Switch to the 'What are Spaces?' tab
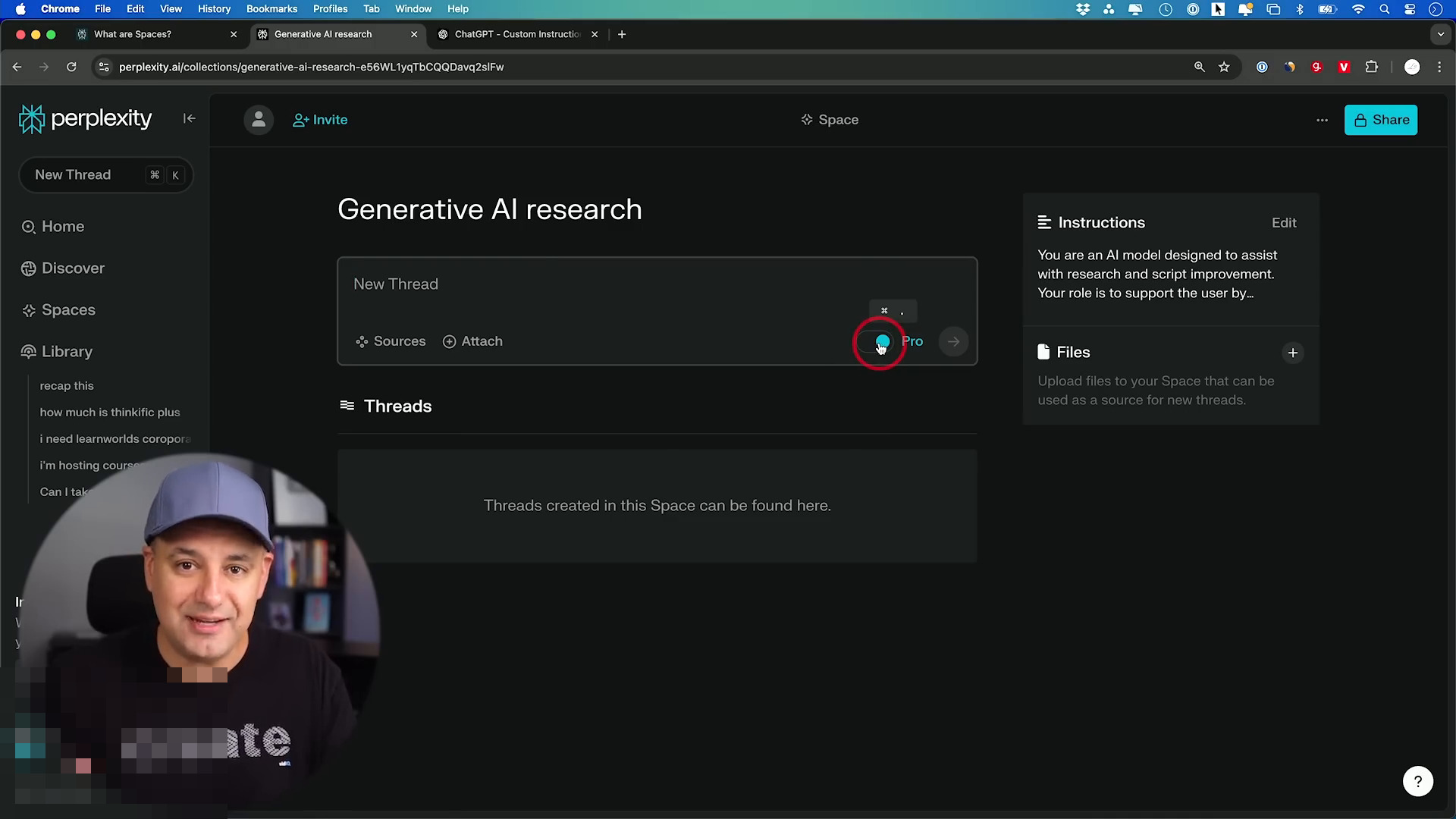 pos(157,34)
